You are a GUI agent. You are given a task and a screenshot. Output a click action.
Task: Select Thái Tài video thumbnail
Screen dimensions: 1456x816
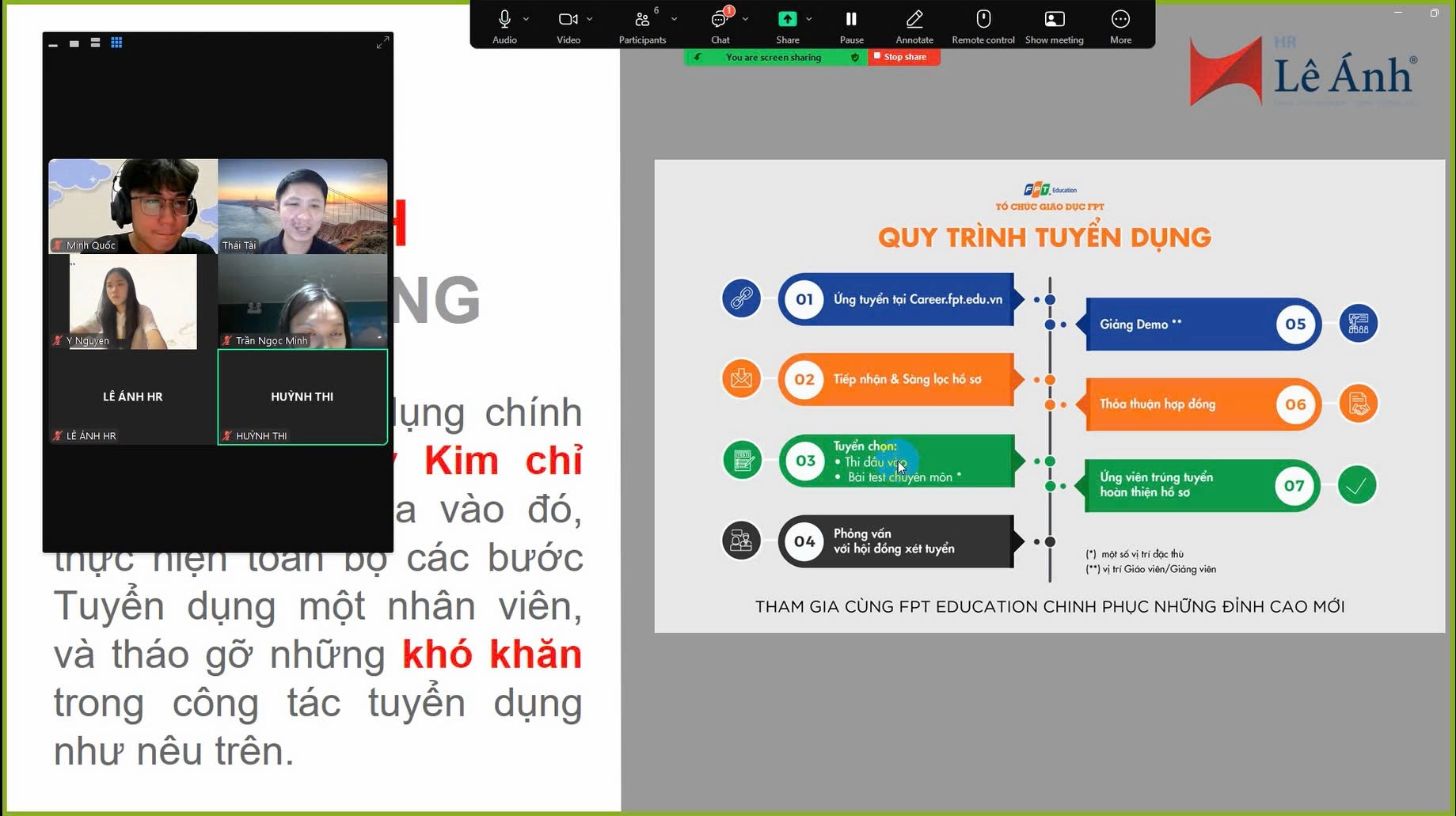302,207
